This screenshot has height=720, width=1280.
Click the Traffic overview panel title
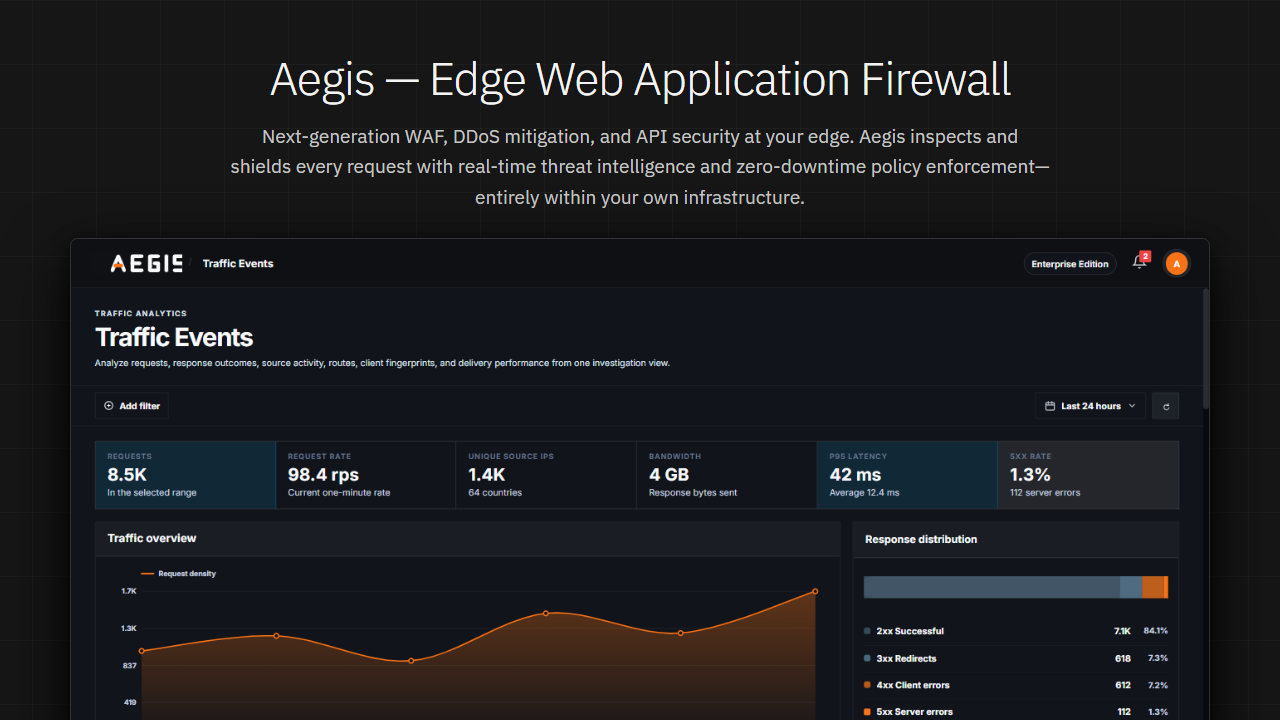pyautogui.click(x=152, y=538)
